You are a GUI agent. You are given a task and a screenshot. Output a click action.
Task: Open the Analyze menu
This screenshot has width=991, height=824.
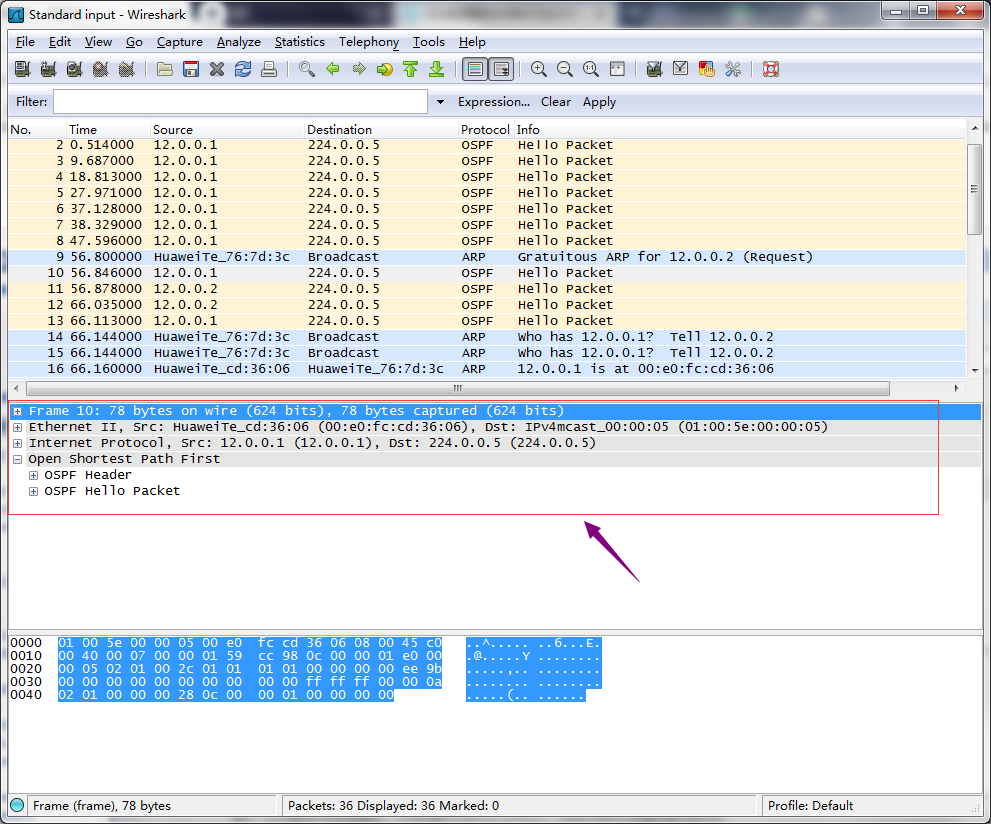tap(238, 42)
